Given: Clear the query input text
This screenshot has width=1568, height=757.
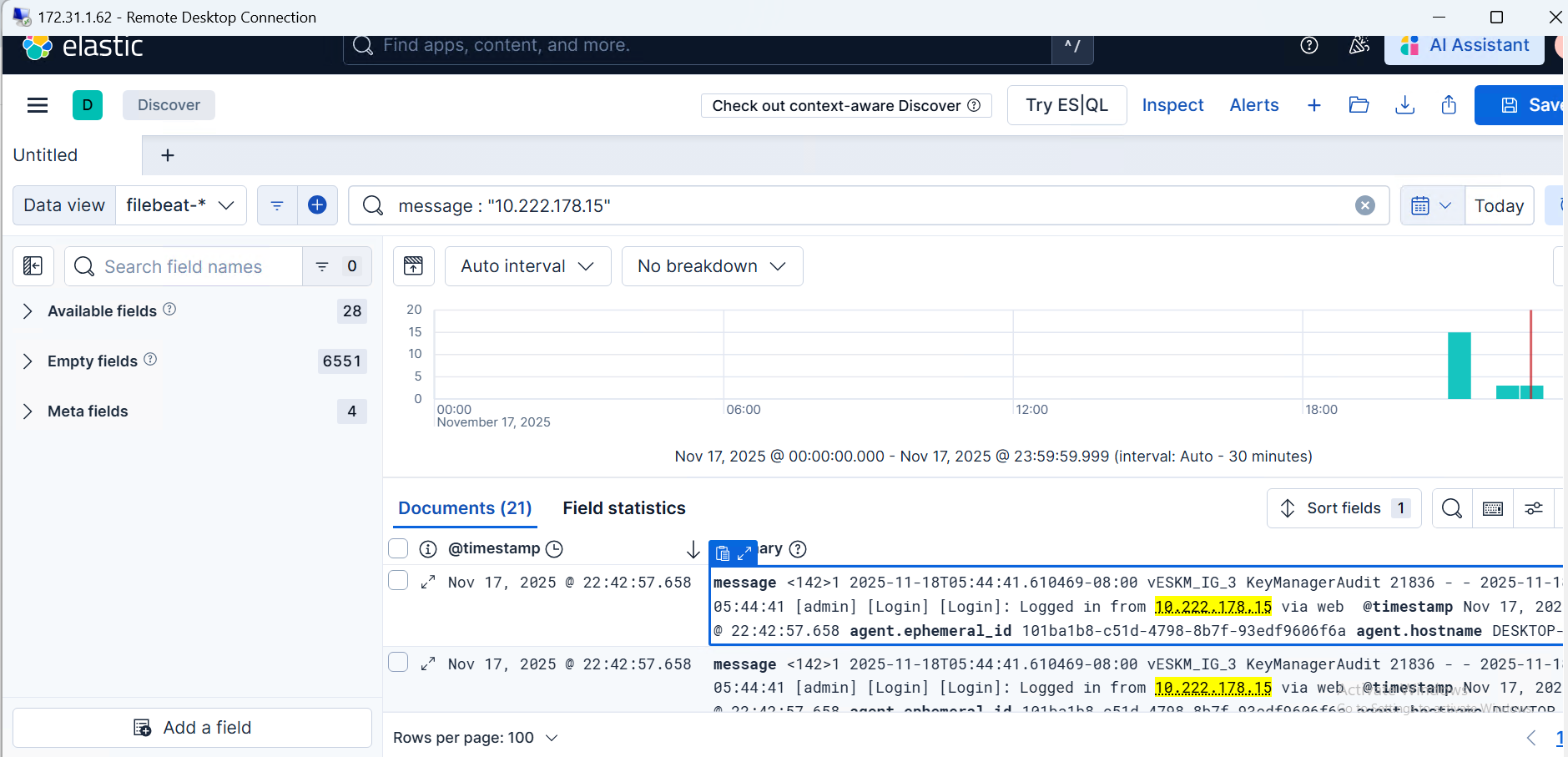Looking at the screenshot, I should [1365, 205].
